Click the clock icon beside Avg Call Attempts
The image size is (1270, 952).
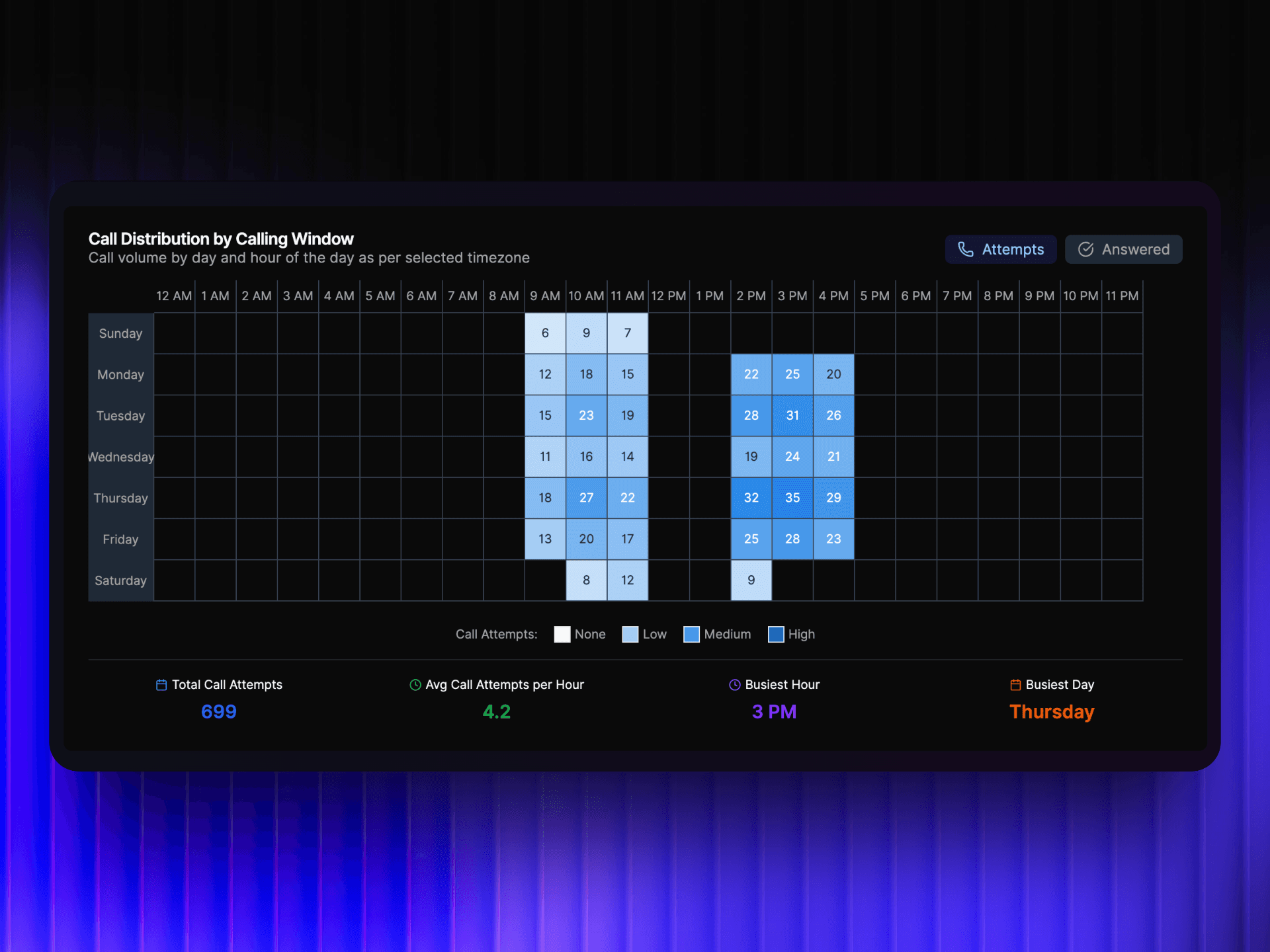click(415, 685)
